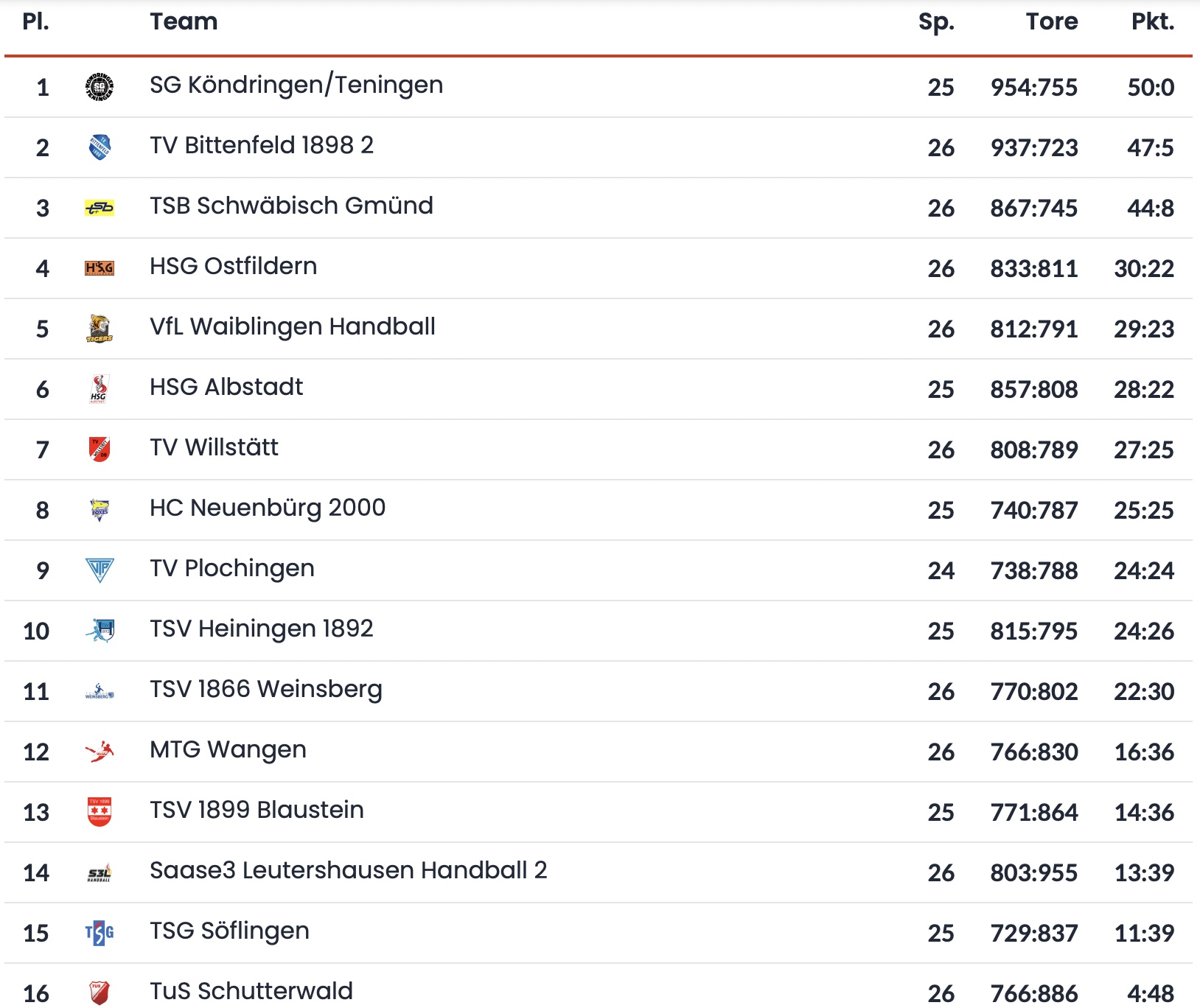This screenshot has width=1200, height=1008.
Task: Select the TSV 1899 Blaustein red crest
Action: (x=100, y=812)
